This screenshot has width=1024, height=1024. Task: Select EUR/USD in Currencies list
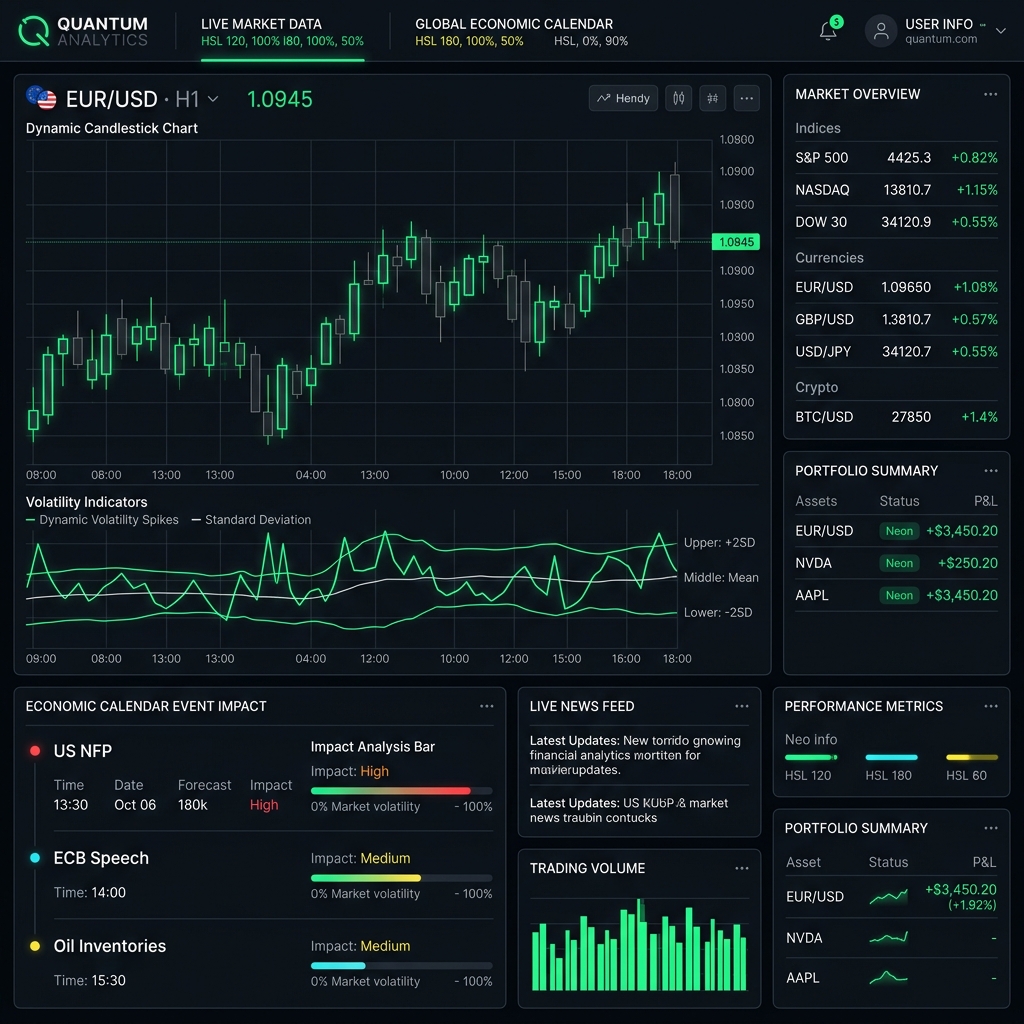[x=896, y=287]
